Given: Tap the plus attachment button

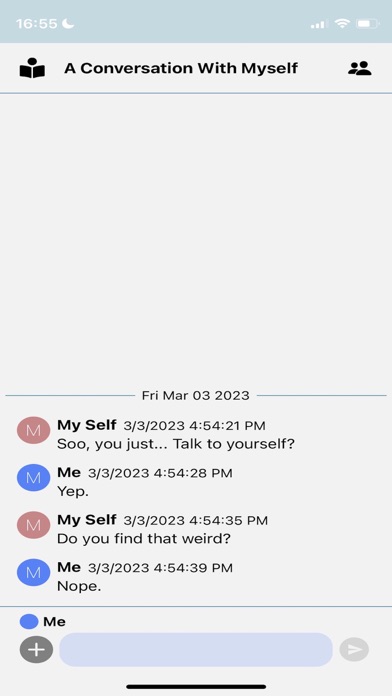Looking at the screenshot, I should click(x=36, y=650).
